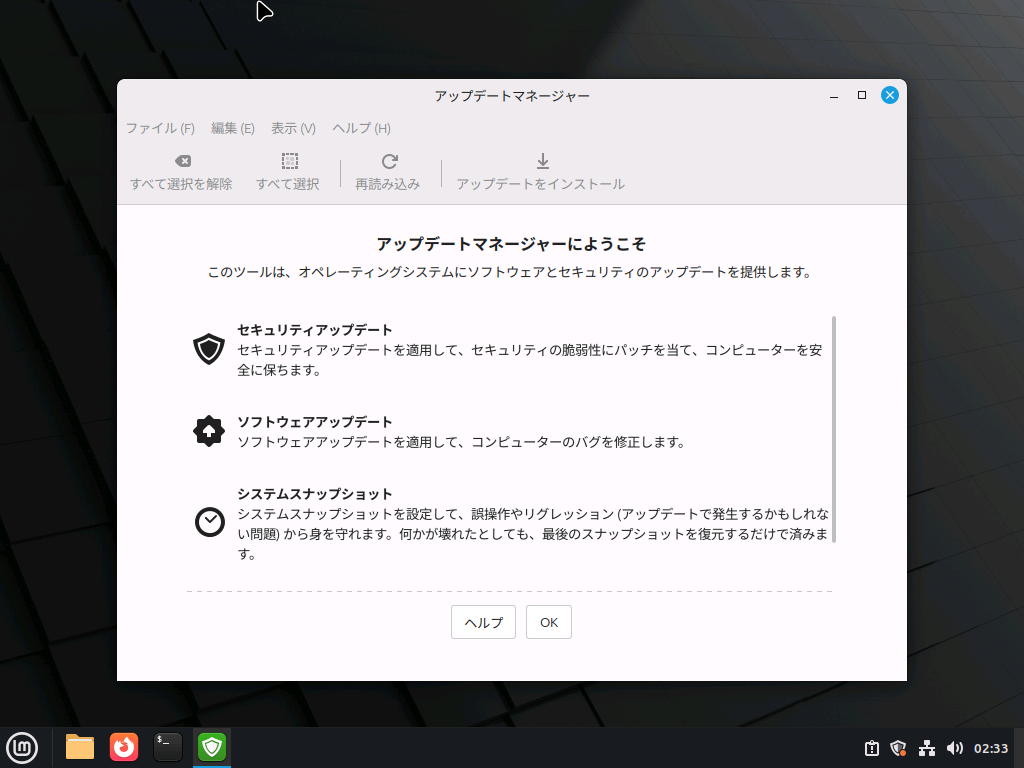1024x768 pixels.
Task: Open the file manager from taskbar
Action: (79, 747)
